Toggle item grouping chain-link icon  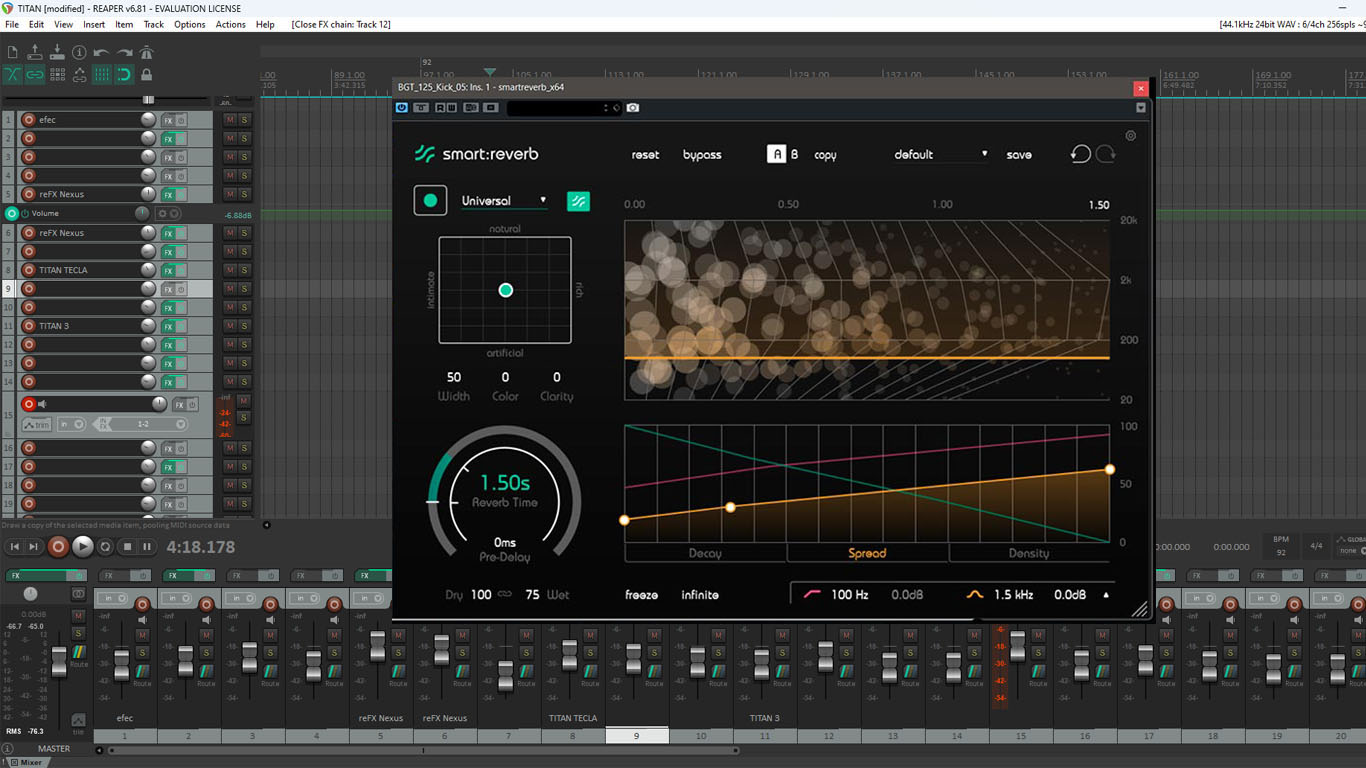35,74
